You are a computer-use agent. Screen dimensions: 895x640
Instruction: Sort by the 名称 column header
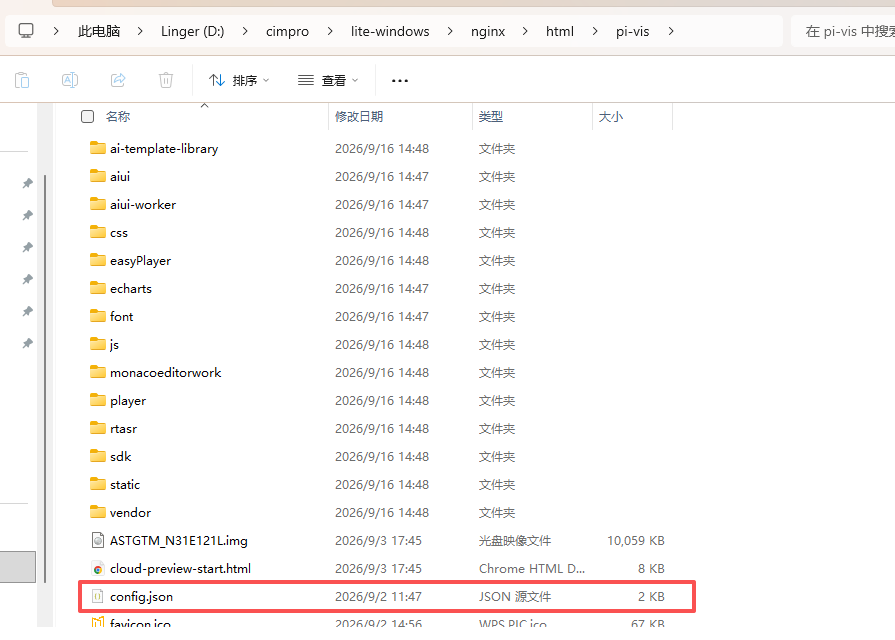pyautogui.click(x=118, y=116)
